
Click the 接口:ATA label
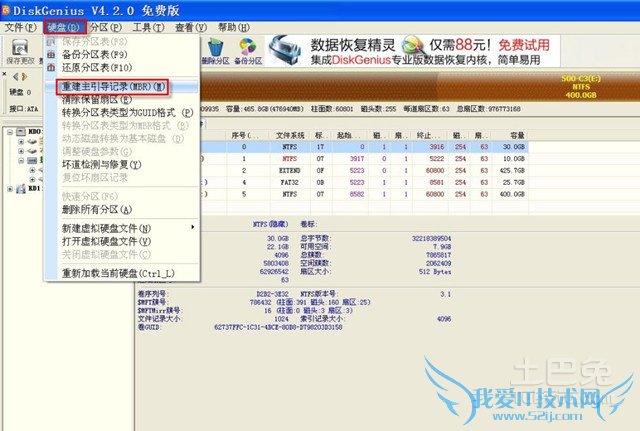(24, 109)
